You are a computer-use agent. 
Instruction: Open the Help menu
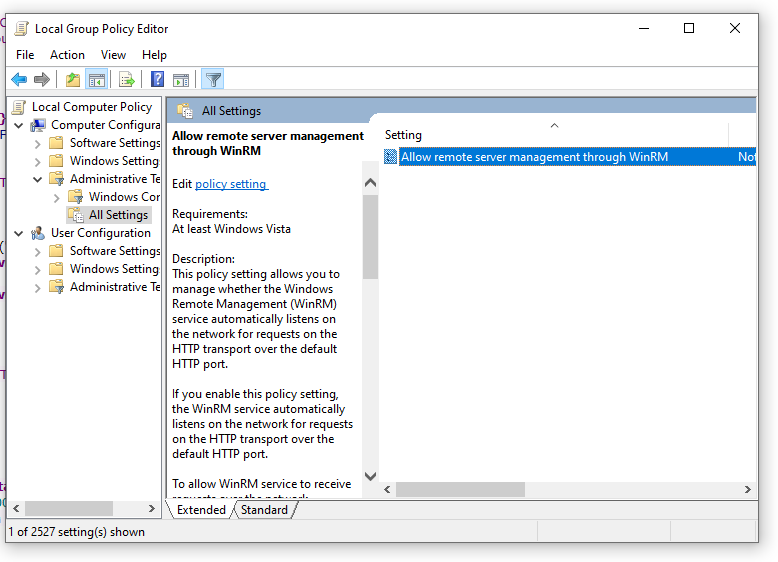154,55
